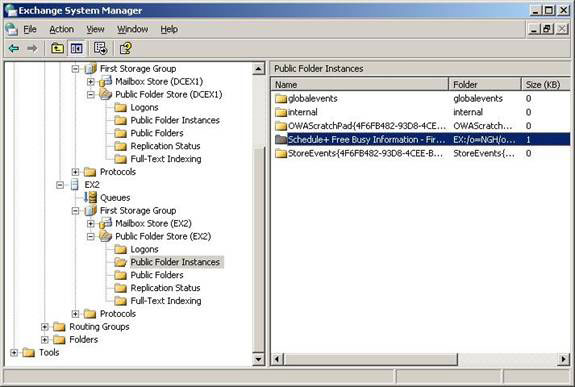The width and height of the screenshot is (575, 387).
Task: Toggle the Show/Hide Console Tree icon
Action: tap(77, 48)
